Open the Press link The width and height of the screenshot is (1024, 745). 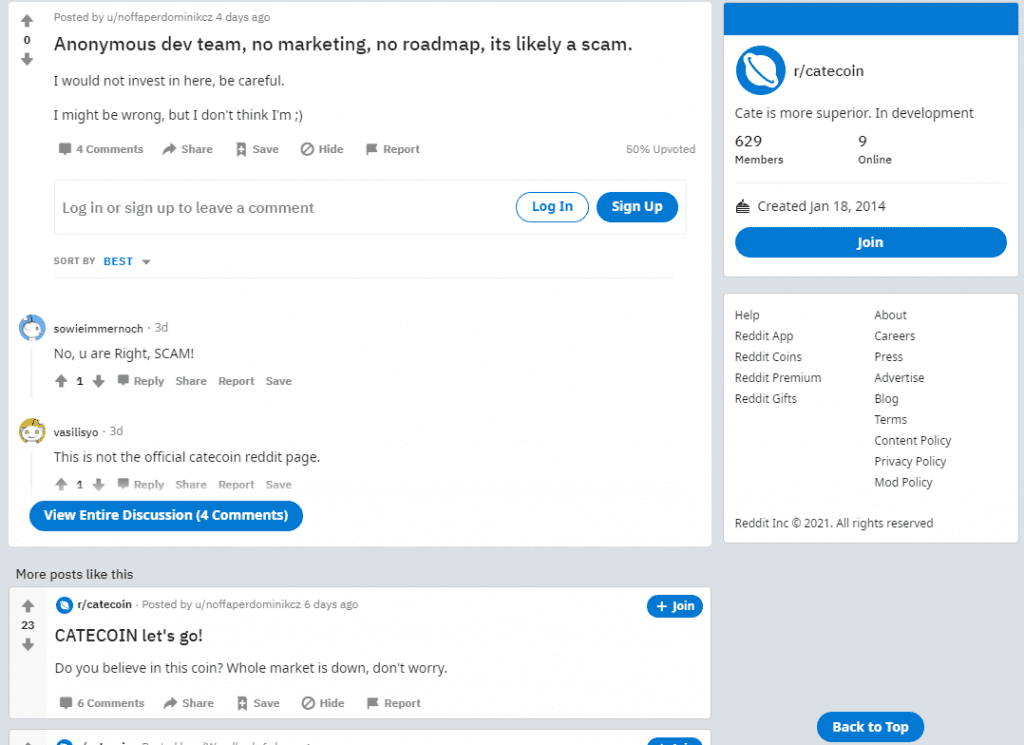[888, 357]
